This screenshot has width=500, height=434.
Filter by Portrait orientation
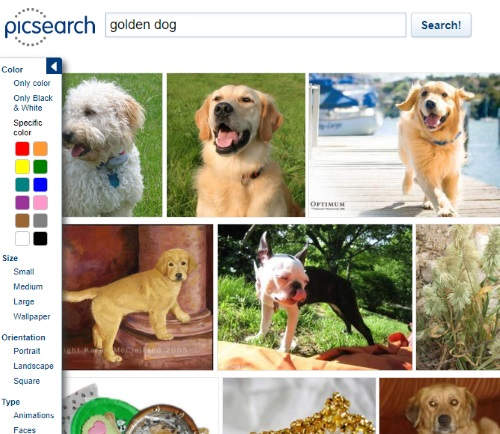point(27,351)
